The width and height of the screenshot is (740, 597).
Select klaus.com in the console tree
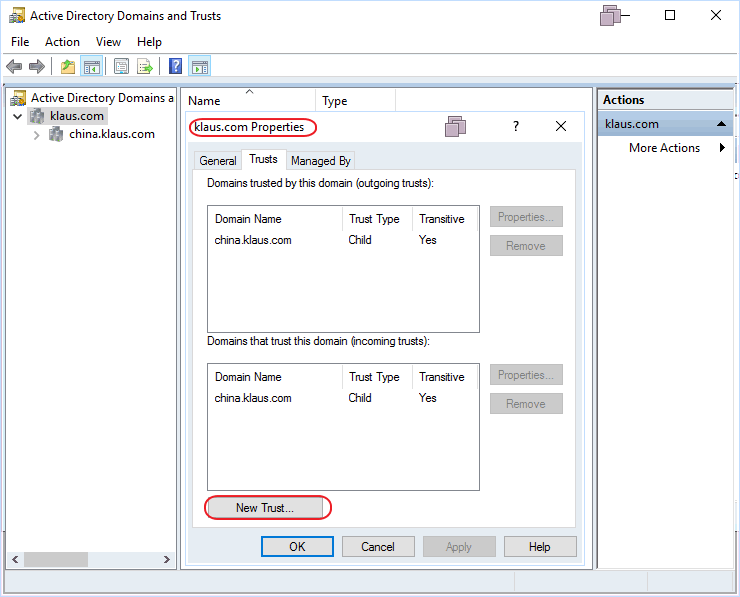77,116
